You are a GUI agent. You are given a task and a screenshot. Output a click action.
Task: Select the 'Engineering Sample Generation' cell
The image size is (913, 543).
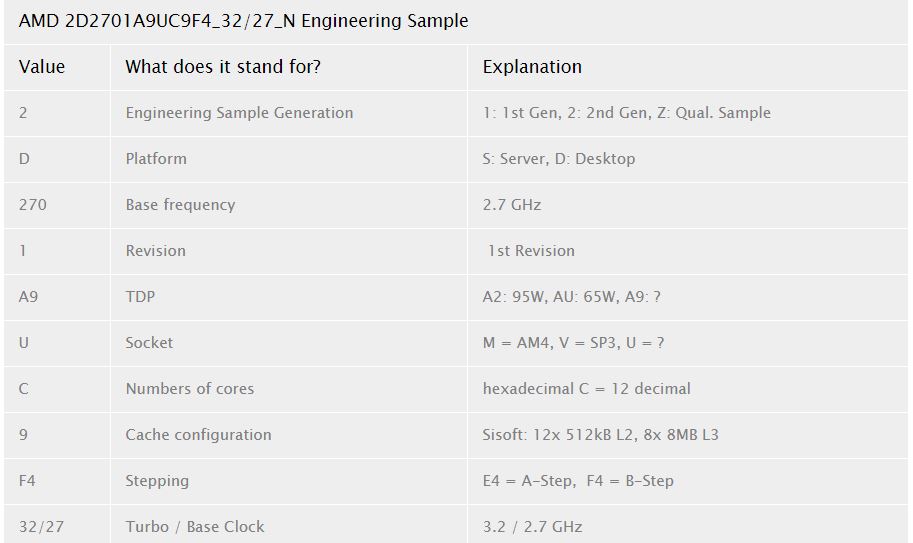pos(239,113)
